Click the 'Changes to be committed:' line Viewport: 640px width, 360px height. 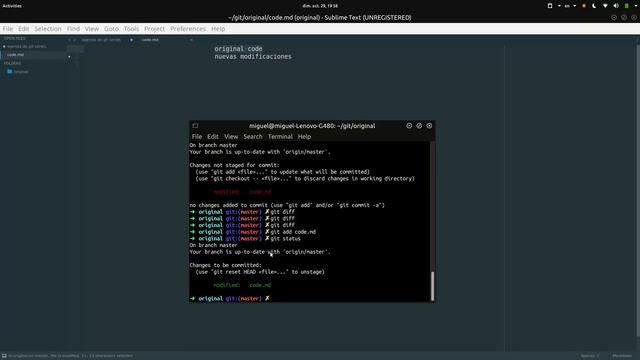(x=225, y=265)
